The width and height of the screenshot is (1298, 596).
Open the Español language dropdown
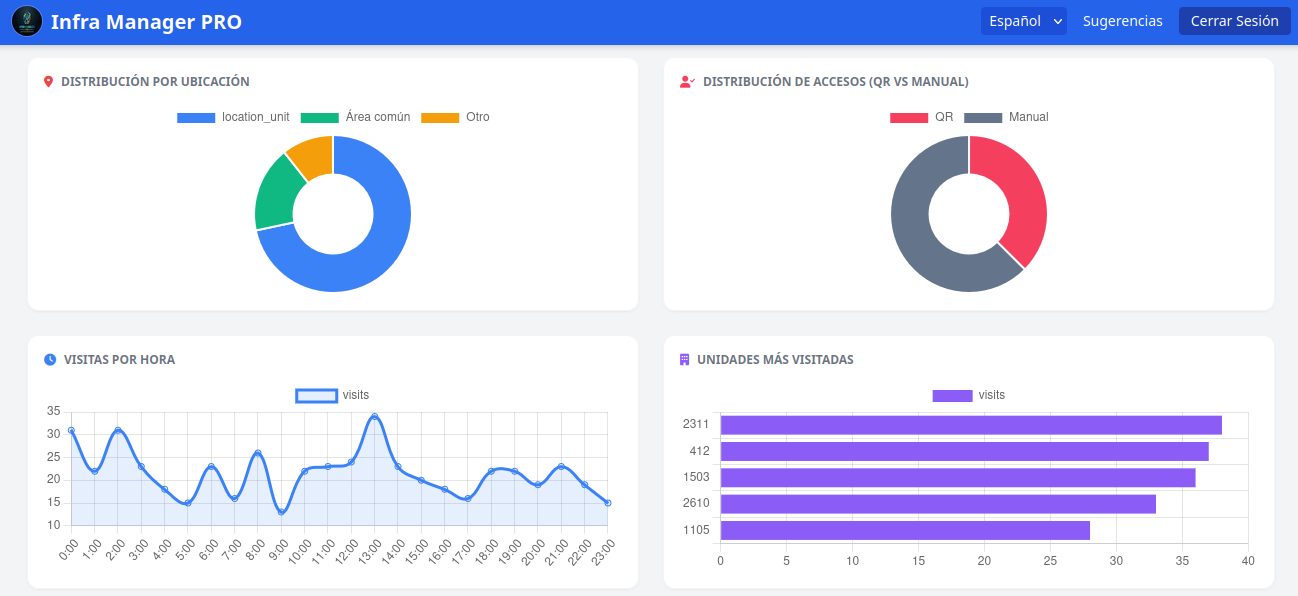[1022, 20]
